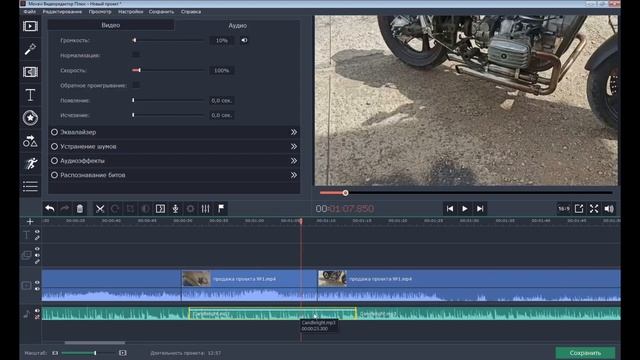
Task: Click the Crop toolbar icon
Action: tap(130, 209)
